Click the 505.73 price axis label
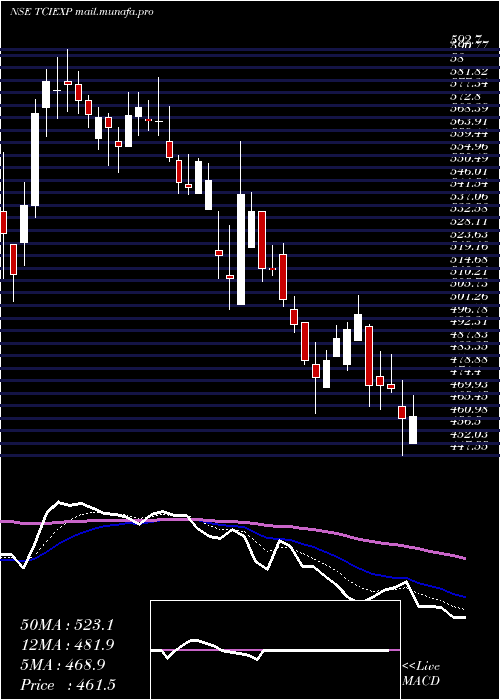This screenshot has width=500, height=700. click(x=469, y=284)
